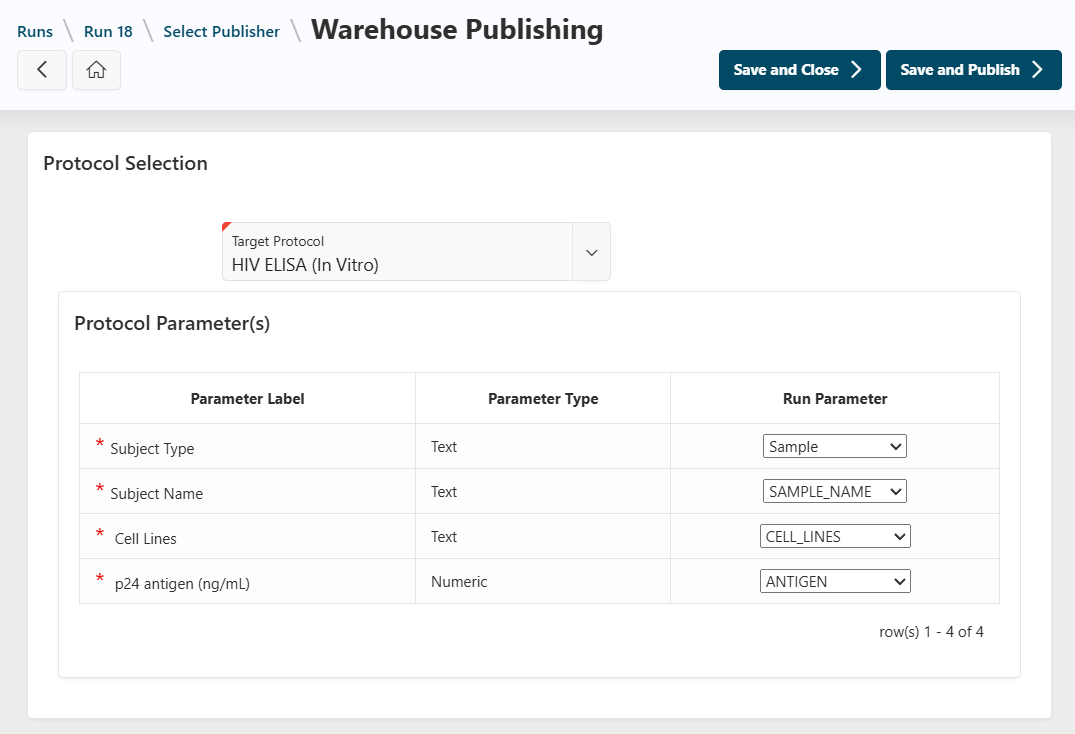
Task: Navigate to Runs breadcrumb link
Action: pyautogui.click(x=35, y=32)
